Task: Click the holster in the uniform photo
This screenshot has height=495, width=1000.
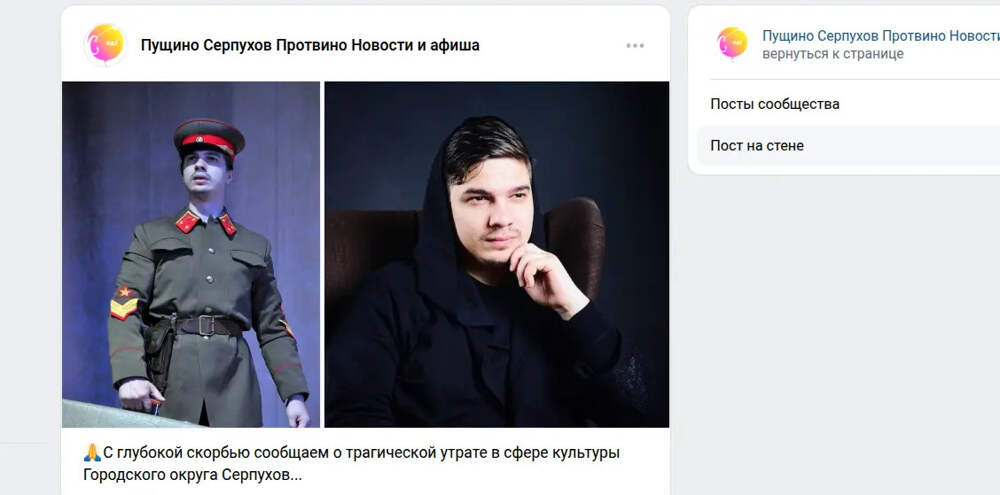Action: coord(158,349)
